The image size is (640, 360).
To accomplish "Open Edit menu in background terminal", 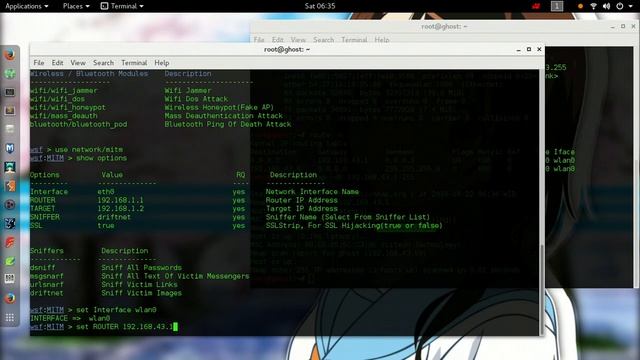I will pyautogui.click(x=278, y=40).
